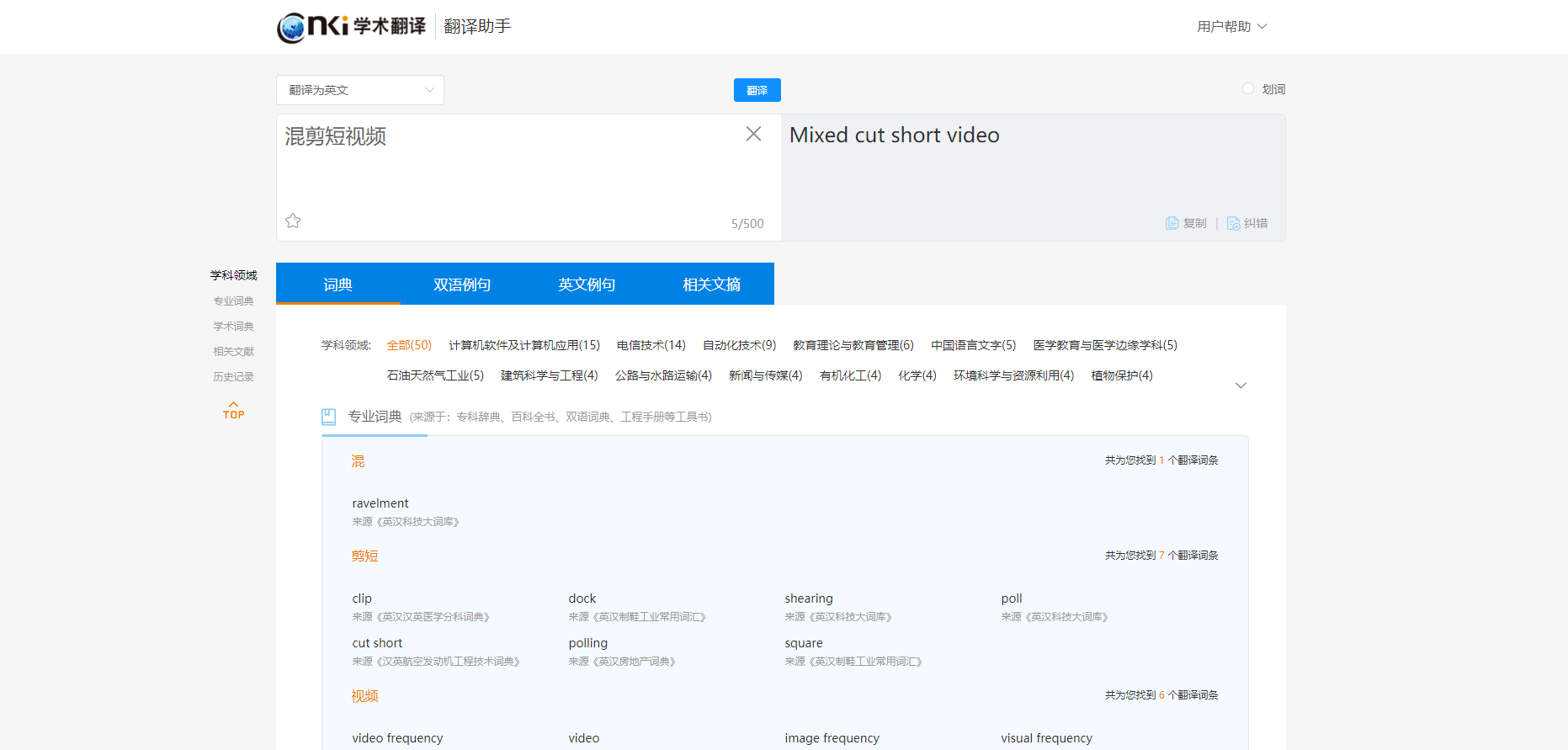The image size is (1568, 750).
Task: Click the blue 翻译 button
Action: pyautogui.click(x=757, y=90)
